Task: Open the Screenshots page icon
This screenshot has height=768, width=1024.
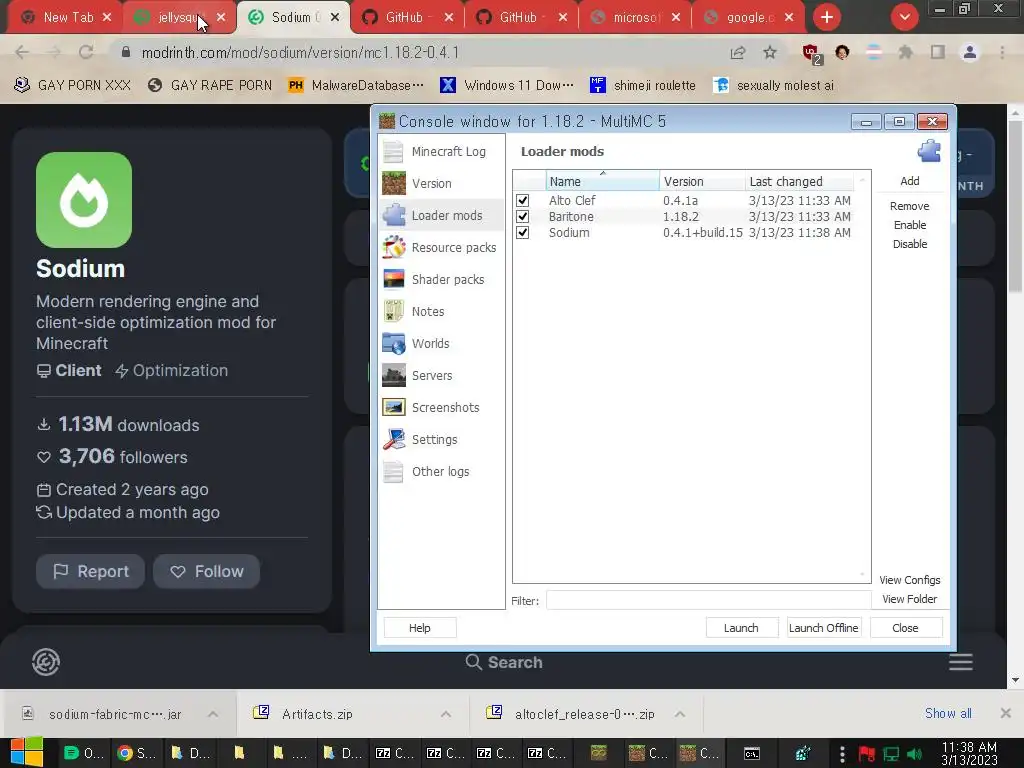Action: (393, 408)
